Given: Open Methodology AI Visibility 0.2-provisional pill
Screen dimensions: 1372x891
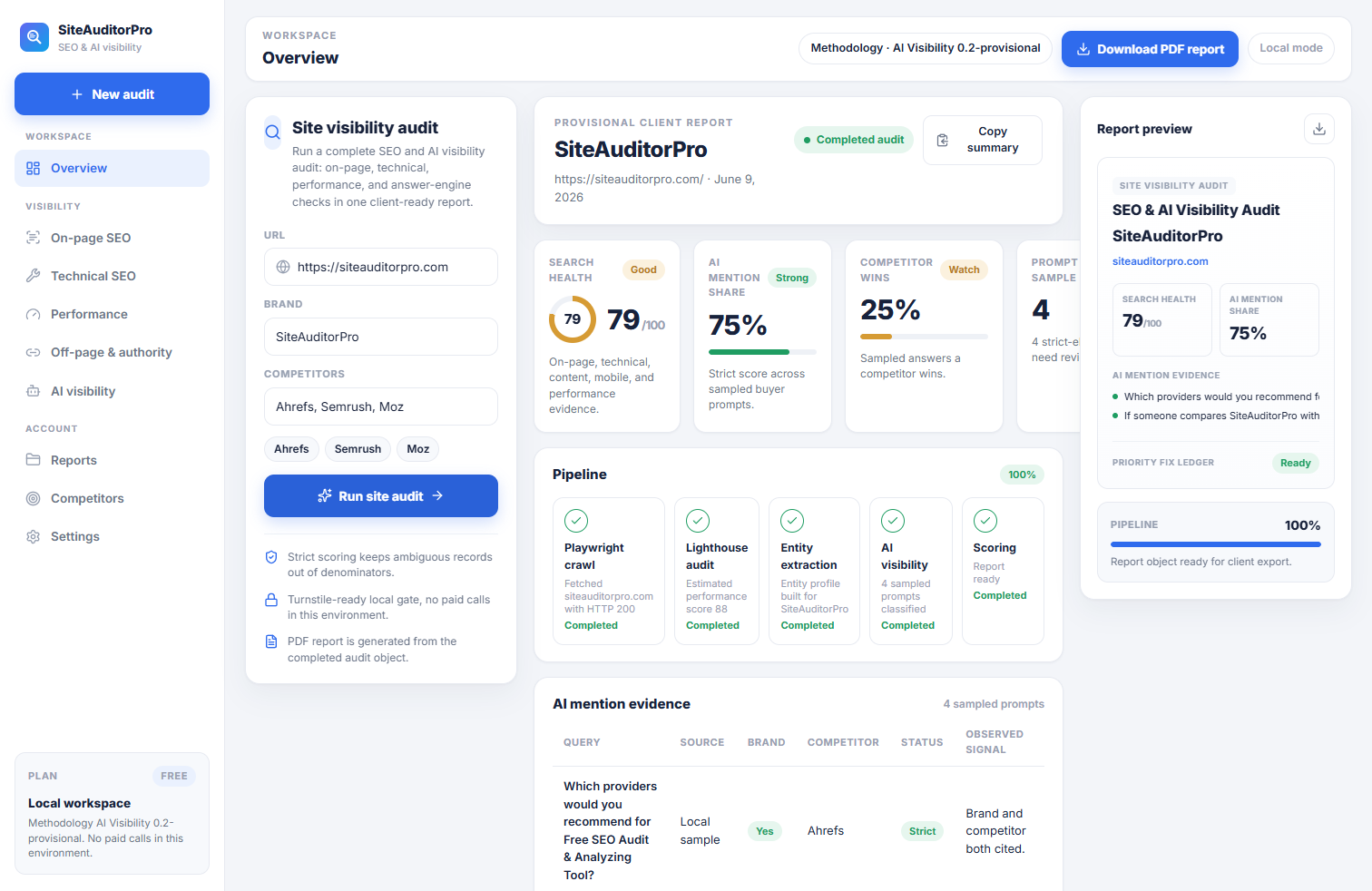Looking at the screenshot, I should tap(926, 48).
